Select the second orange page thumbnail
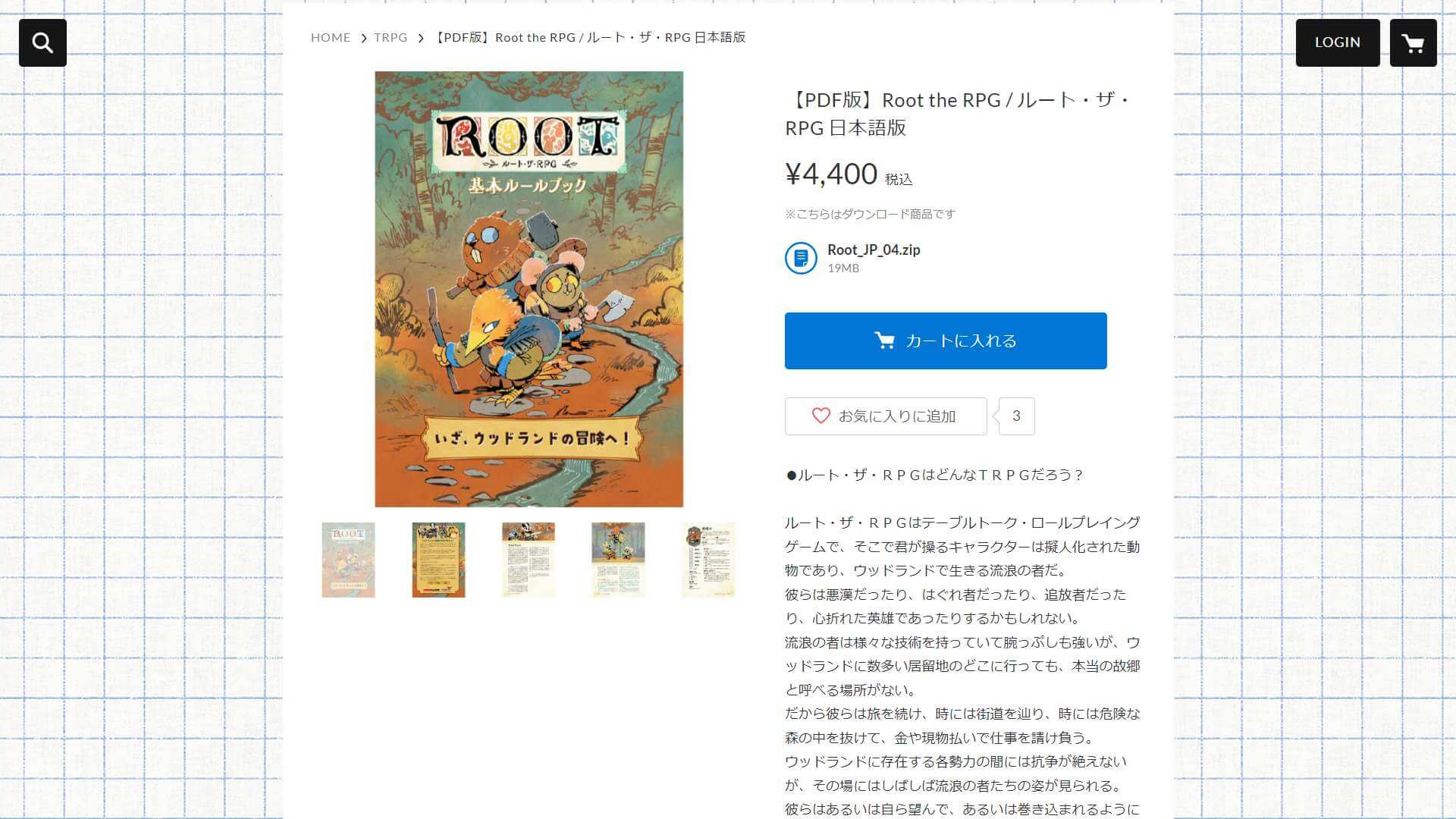The width and height of the screenshot is (1456, 819). (438, 560)
